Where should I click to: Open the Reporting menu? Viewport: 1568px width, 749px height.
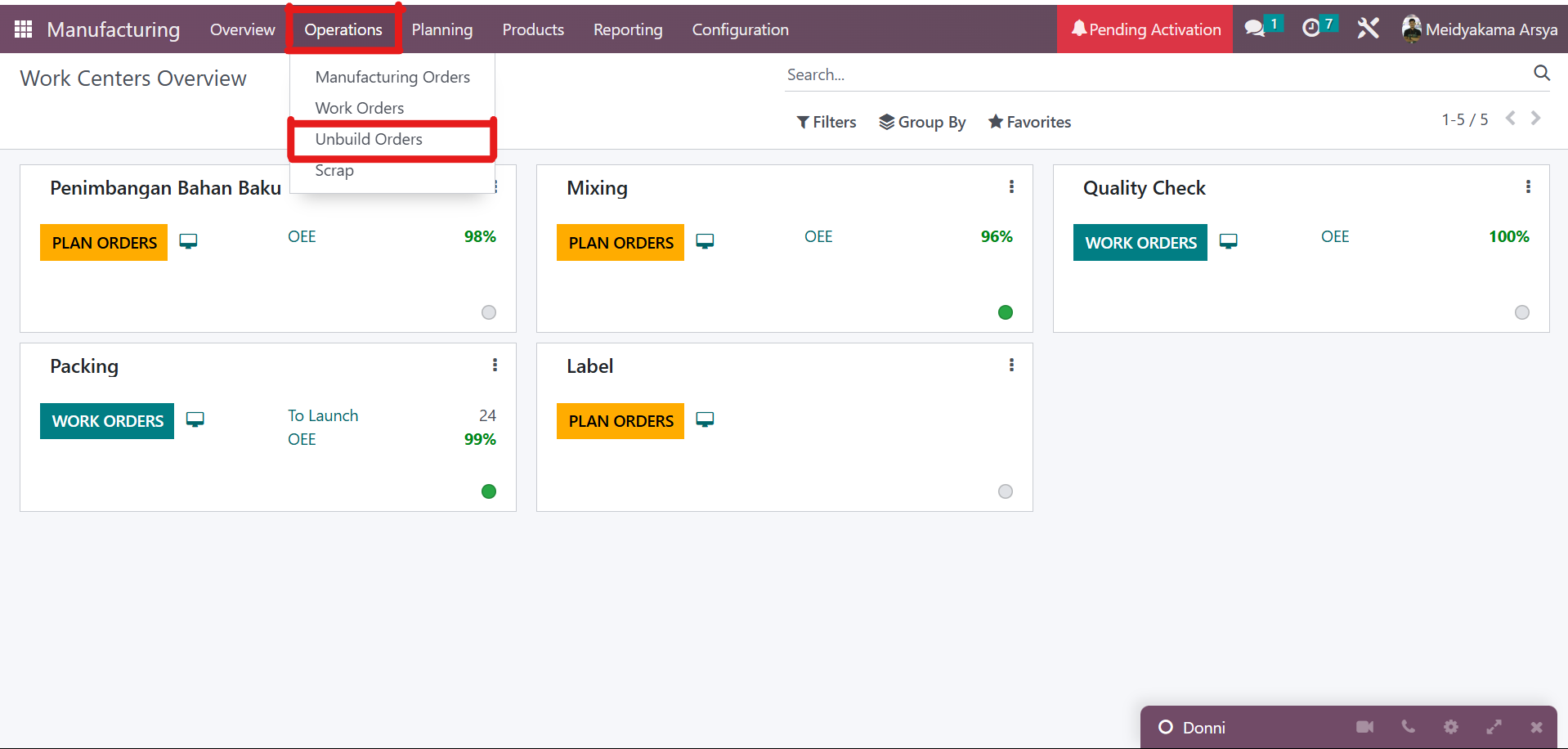[627, 29]
